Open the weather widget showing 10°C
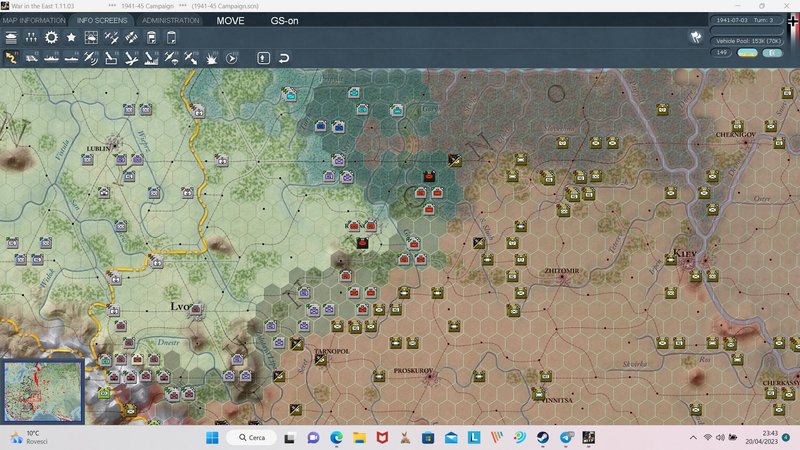 tap(31, 437)
